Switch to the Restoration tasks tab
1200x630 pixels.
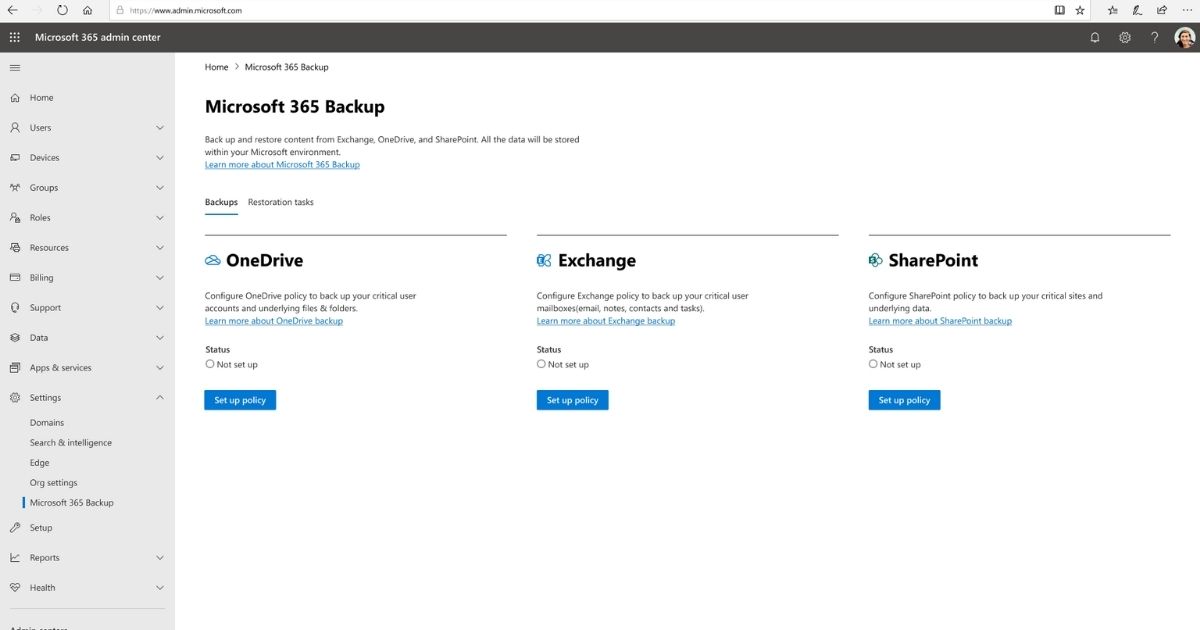pyautogui.click(x=280, y=202)
